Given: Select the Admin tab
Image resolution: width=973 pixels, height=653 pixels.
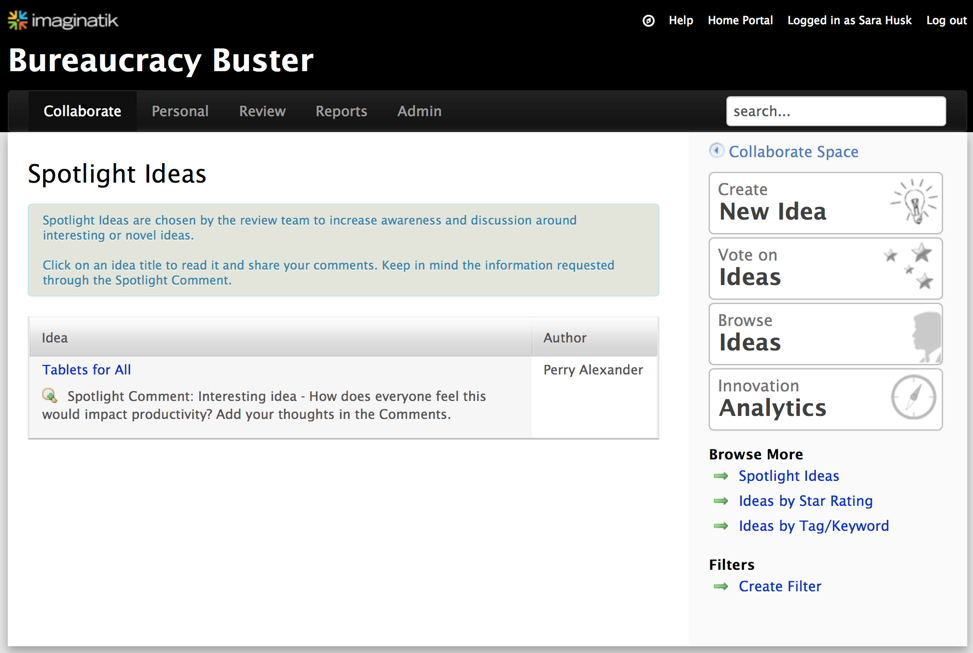Looking at the screenshot, I should click(419, 111).
